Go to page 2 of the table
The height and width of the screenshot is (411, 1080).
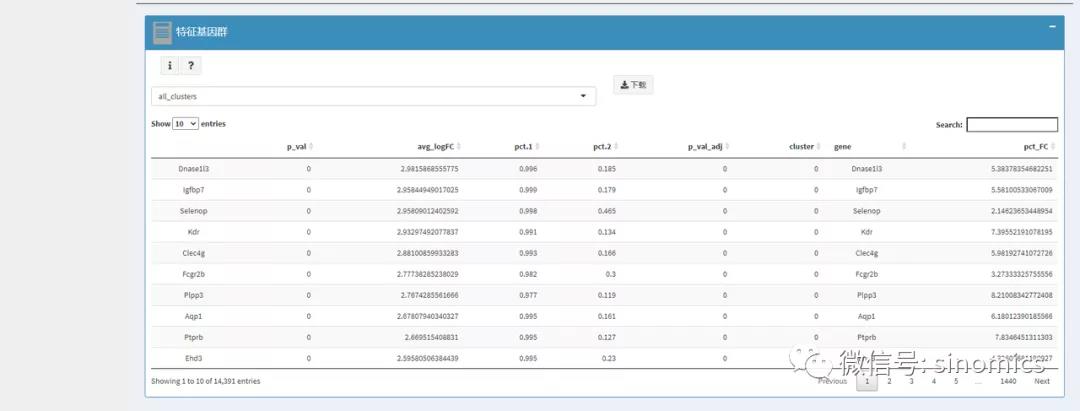click(x=889, y=381)
